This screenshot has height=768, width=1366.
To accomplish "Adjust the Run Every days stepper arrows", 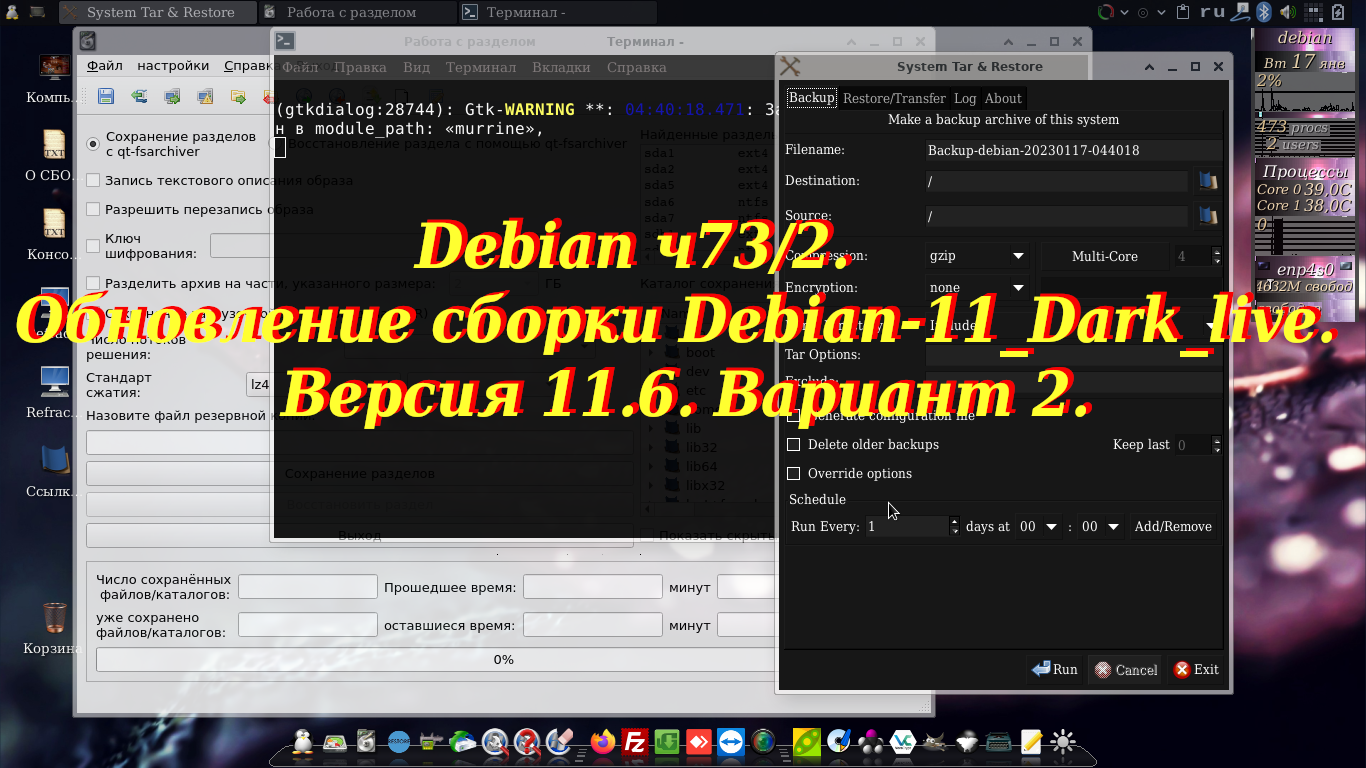I will click(x=955, y=527).
